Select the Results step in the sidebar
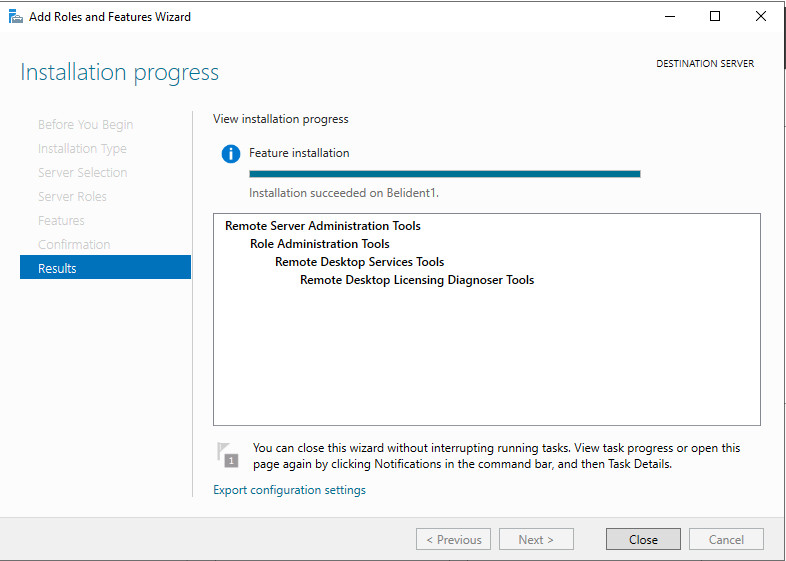Screen dimensions: 786x561 [x=105, y=268]
